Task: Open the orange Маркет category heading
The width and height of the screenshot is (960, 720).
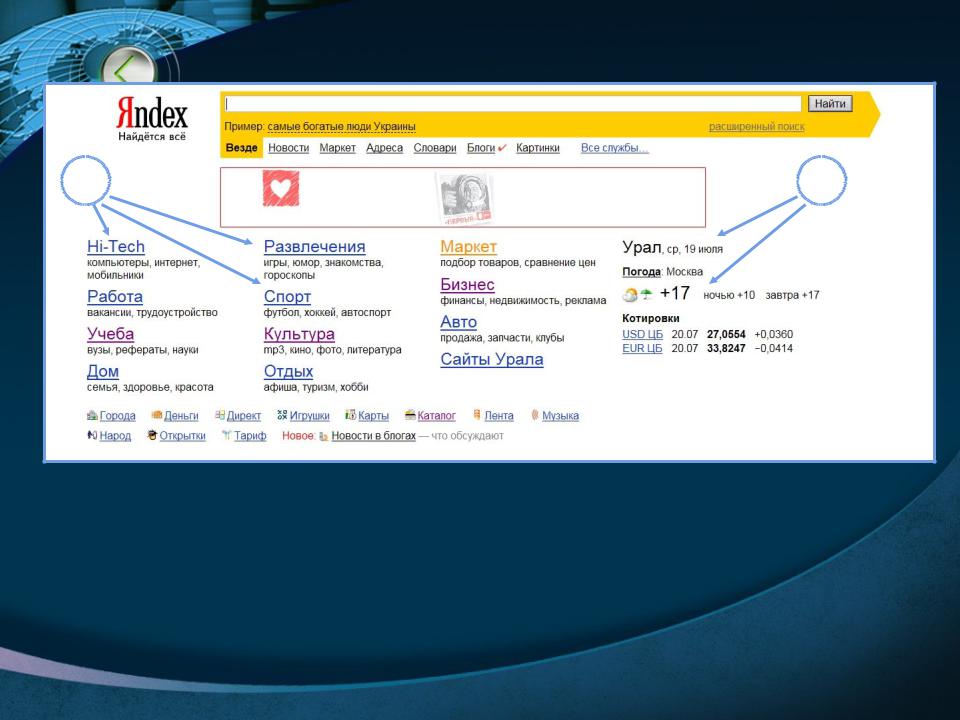Action: click(468, 247)
